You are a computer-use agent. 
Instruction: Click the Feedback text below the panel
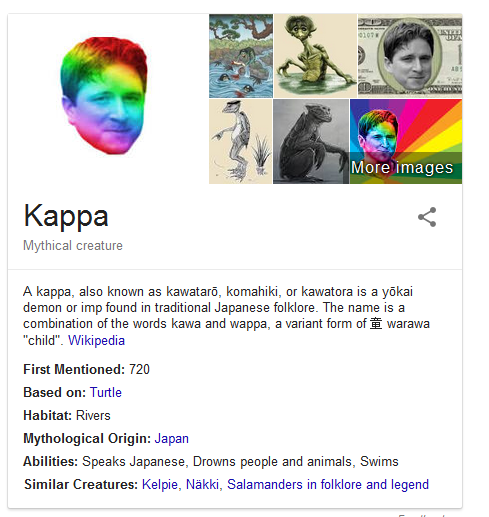[422, 515]
